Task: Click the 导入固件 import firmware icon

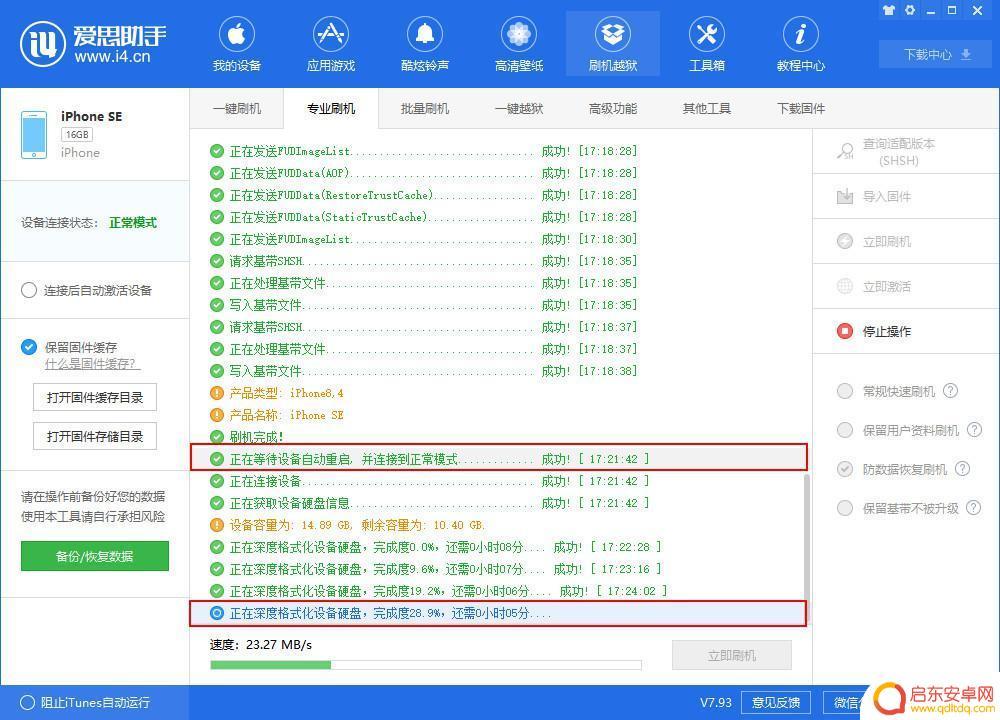Action: [x=845, y=196]
